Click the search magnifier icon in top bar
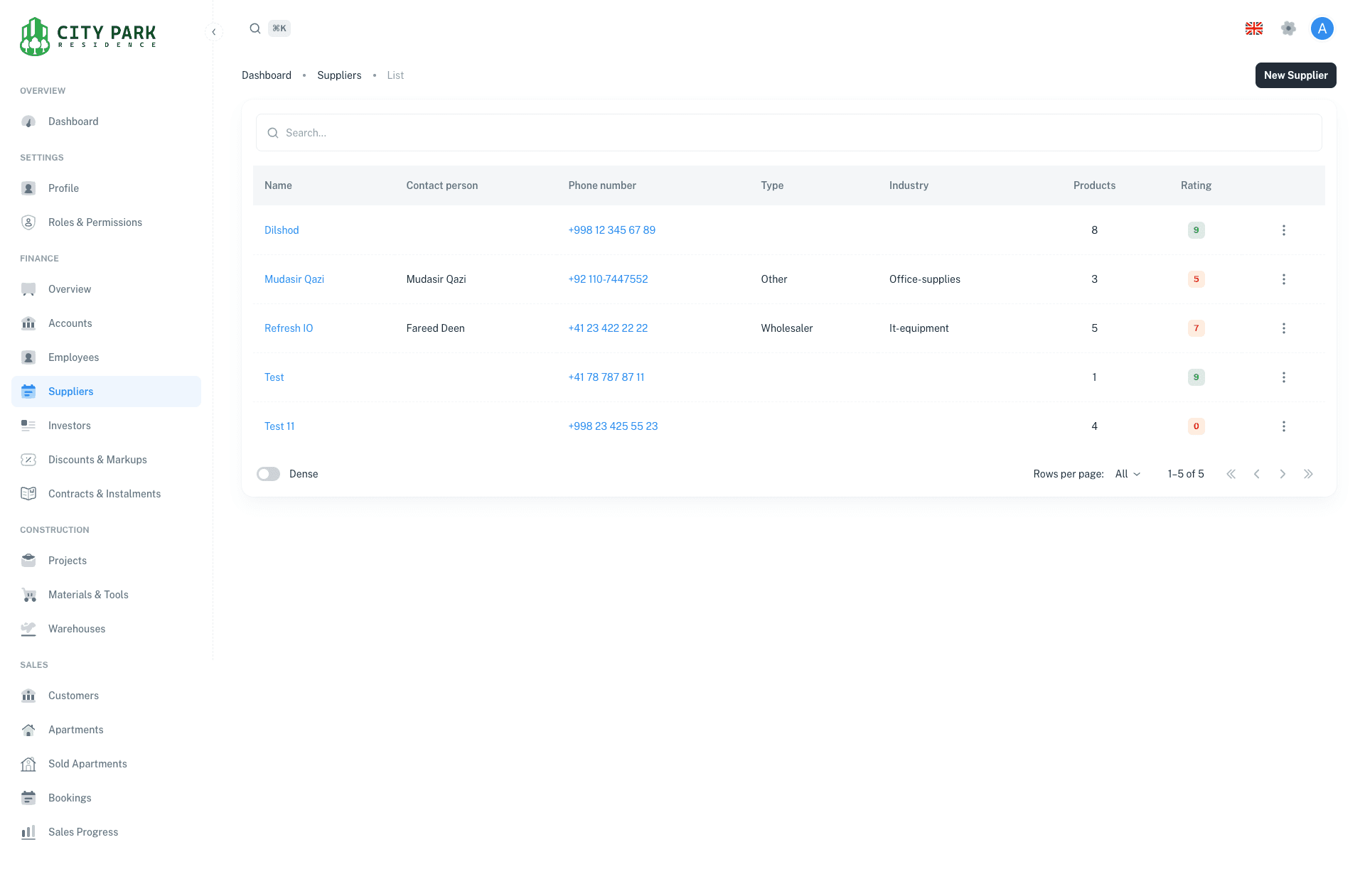This screenshot has width=1365, height=896. (255, 28)
